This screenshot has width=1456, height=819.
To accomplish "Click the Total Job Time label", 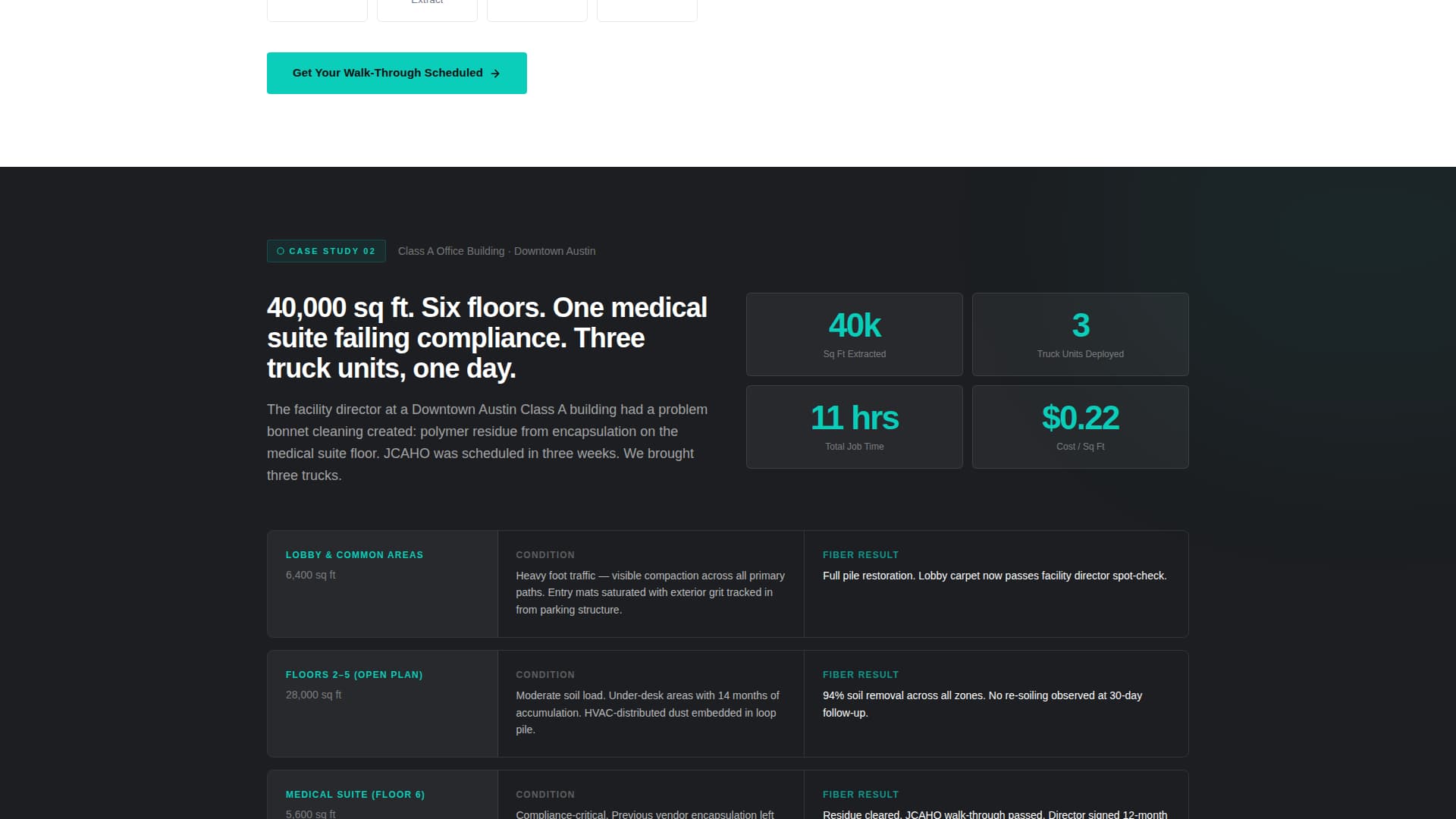I will pos(855,447).
